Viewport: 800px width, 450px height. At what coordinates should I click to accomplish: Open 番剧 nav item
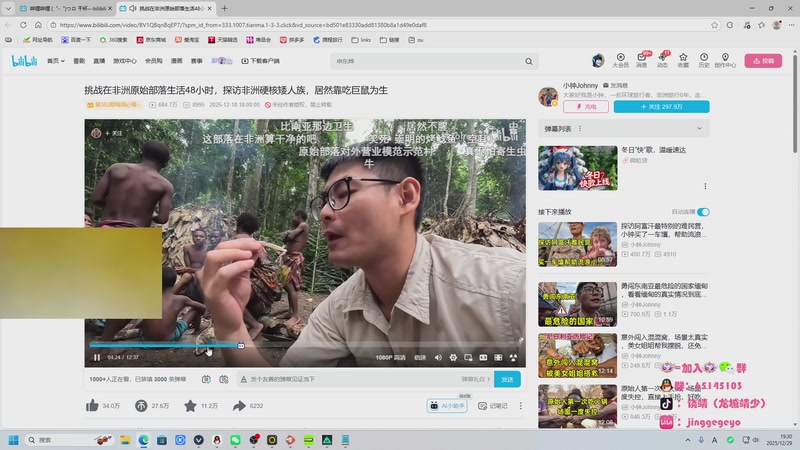coord(79,61)
